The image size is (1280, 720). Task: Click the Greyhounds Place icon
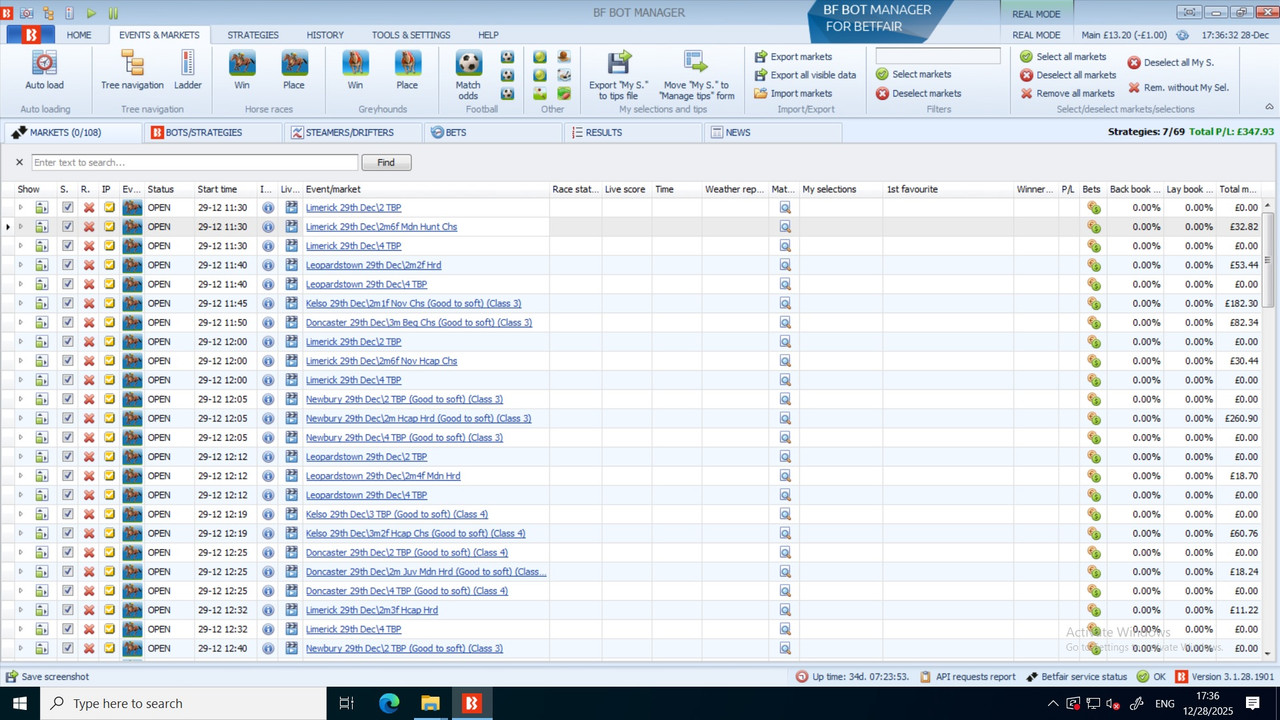pos(407,71)
